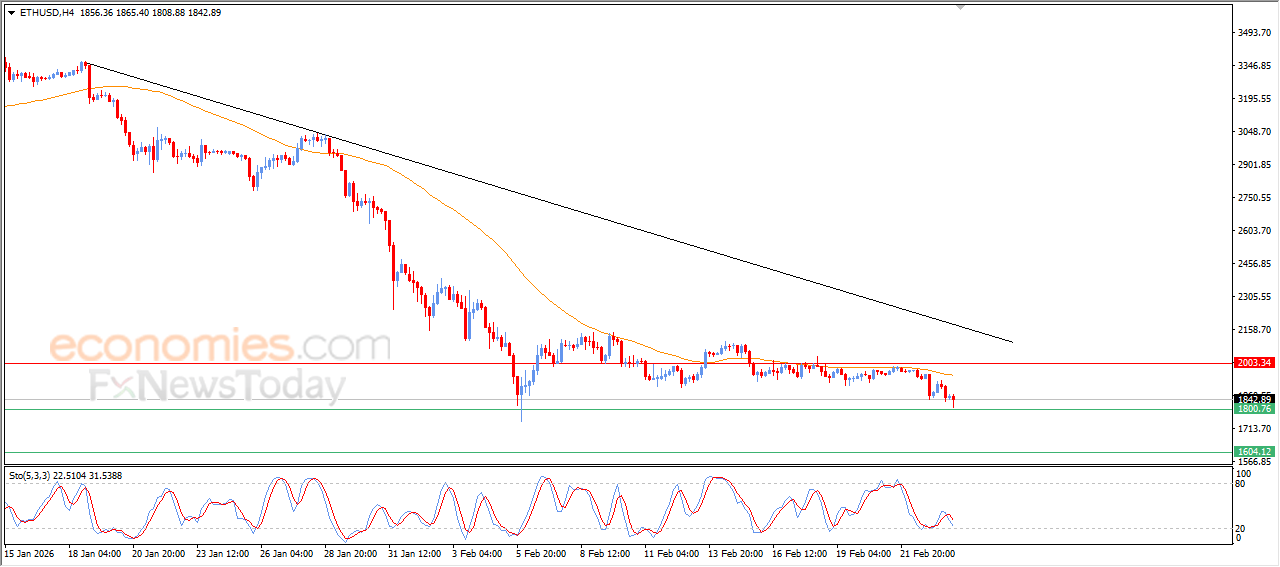Click the triangle arrow beside ETHUSD,H4
The image size is (1280, 567).
(x=11, y=13)
